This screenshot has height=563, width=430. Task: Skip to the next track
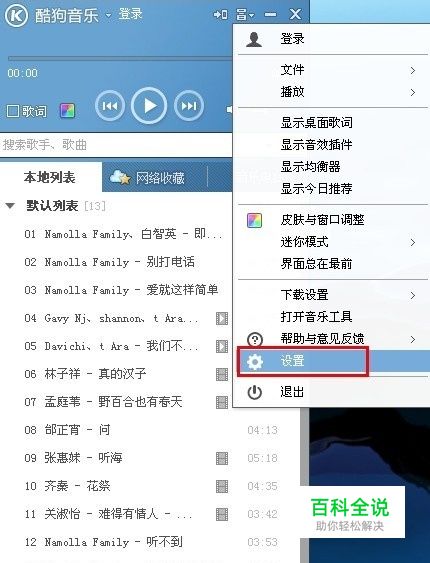(189, 106)
